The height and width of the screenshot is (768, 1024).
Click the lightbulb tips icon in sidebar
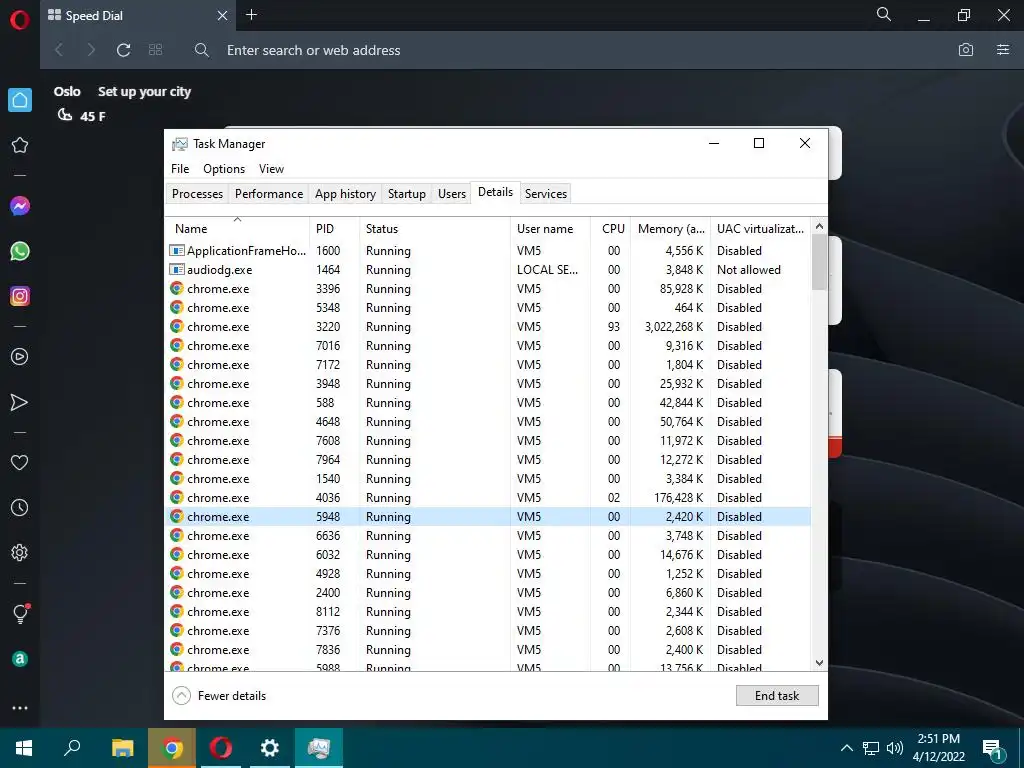click(21, 613)
